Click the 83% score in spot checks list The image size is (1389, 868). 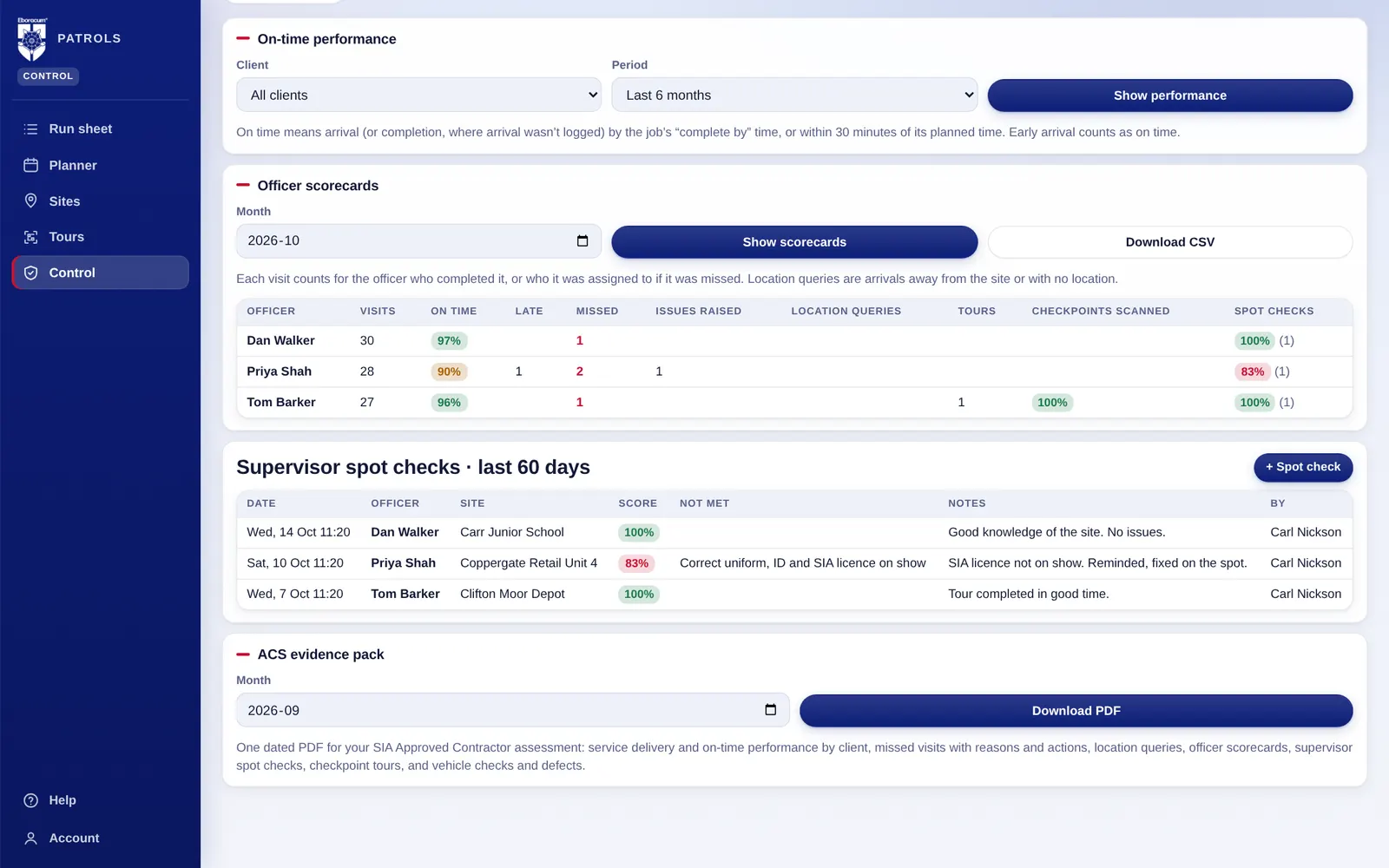(x=636, y=563)
